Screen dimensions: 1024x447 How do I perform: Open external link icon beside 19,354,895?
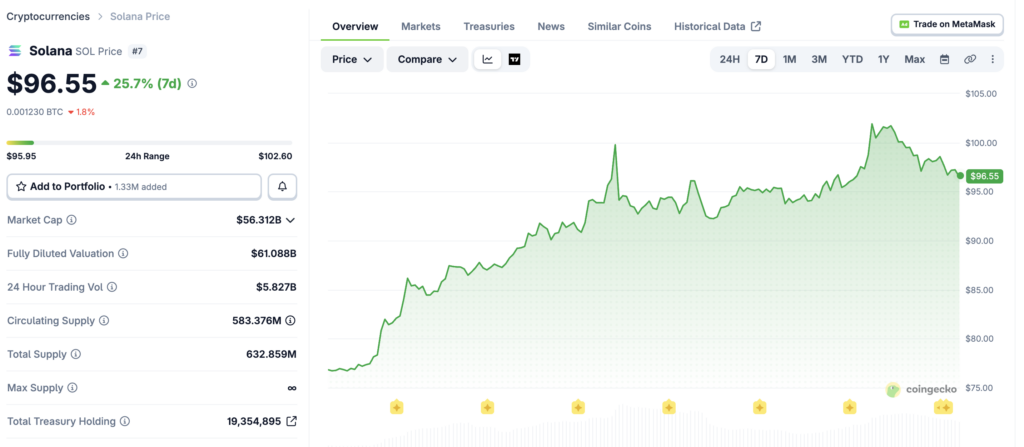[292, 421]
